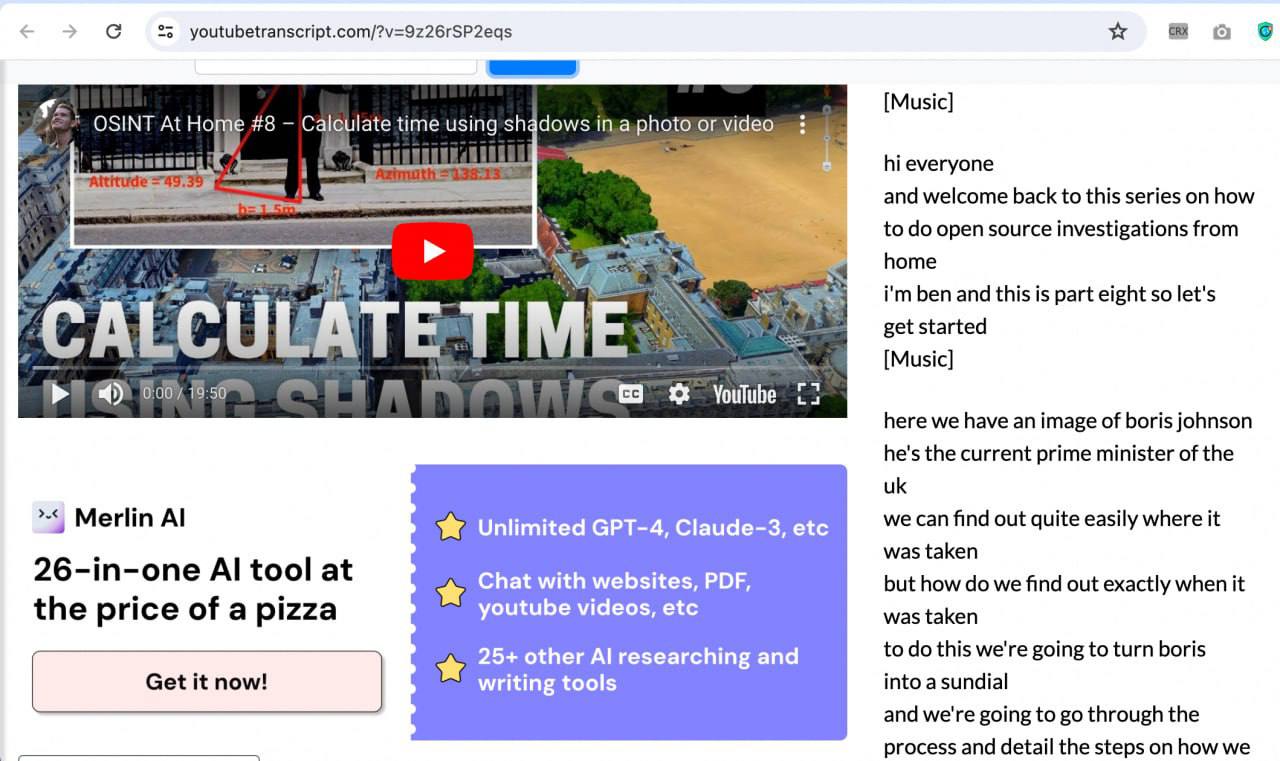Open the CRX extension icon

1178,31
